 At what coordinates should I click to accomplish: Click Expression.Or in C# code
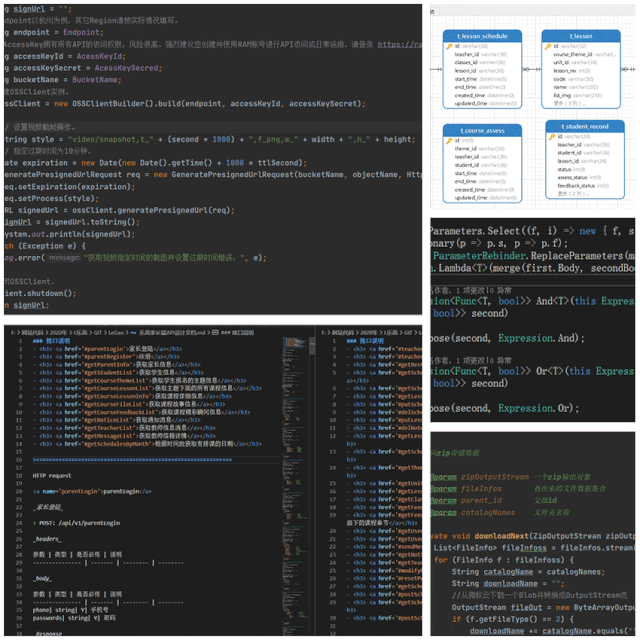[535, 408]
